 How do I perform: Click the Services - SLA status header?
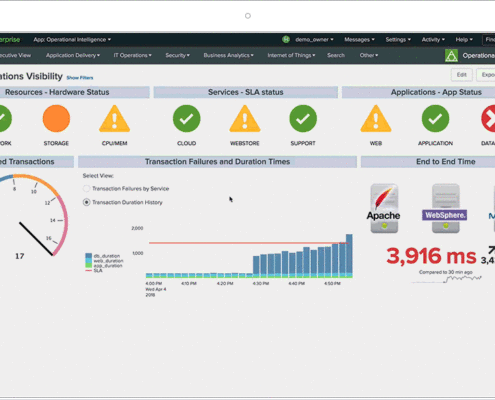tap(246, 92)
